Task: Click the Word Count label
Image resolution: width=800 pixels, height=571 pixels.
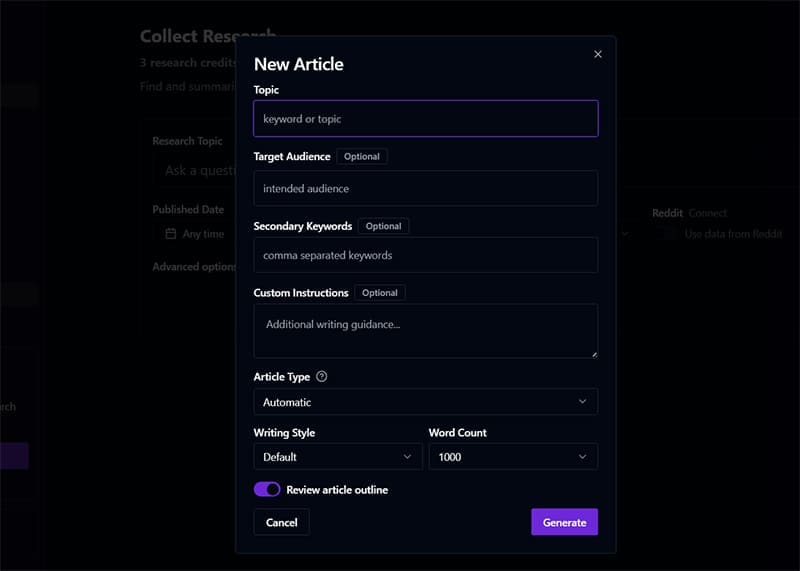Action: [x=458, y=433]
